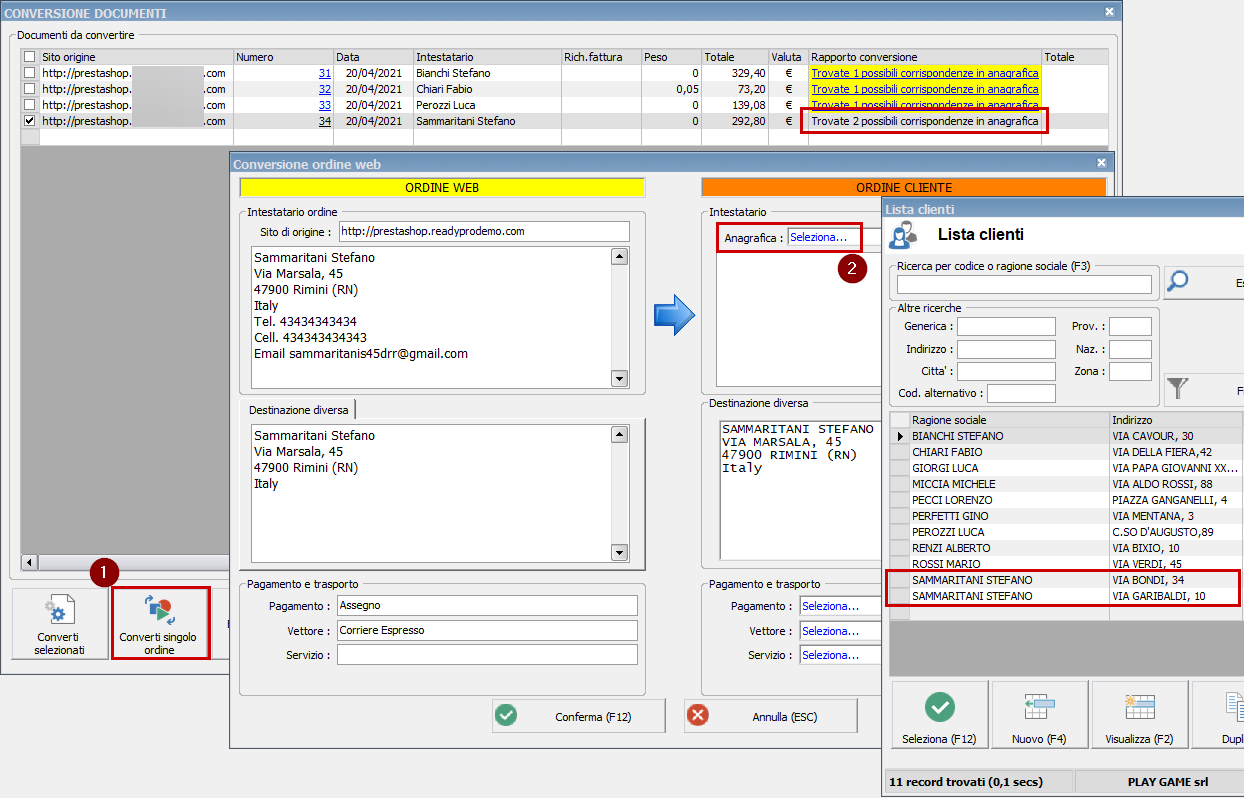
Task: Select BIANCHI STEFANO client row
Action: coord(1065,436)
